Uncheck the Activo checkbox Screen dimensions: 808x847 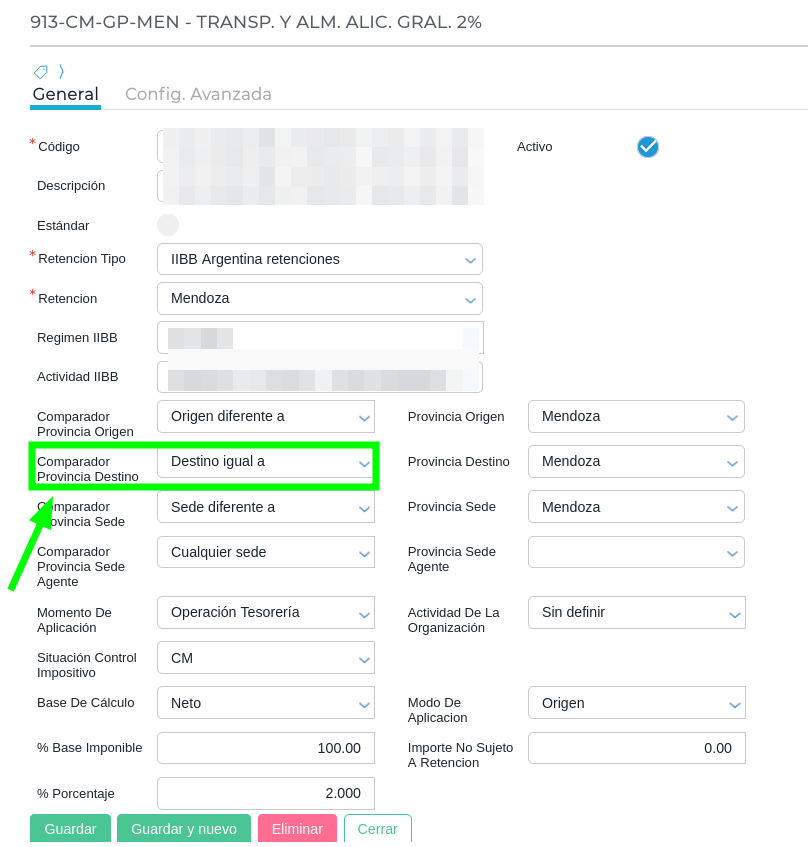pyautogui.click(x=648, y=147)
